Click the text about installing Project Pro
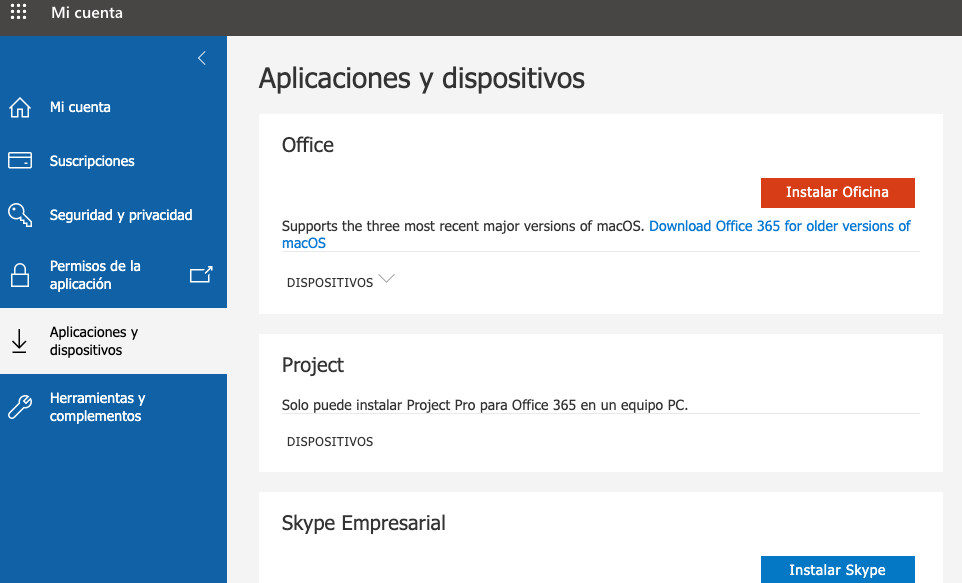The image size is (962, 583). [485, 405]
